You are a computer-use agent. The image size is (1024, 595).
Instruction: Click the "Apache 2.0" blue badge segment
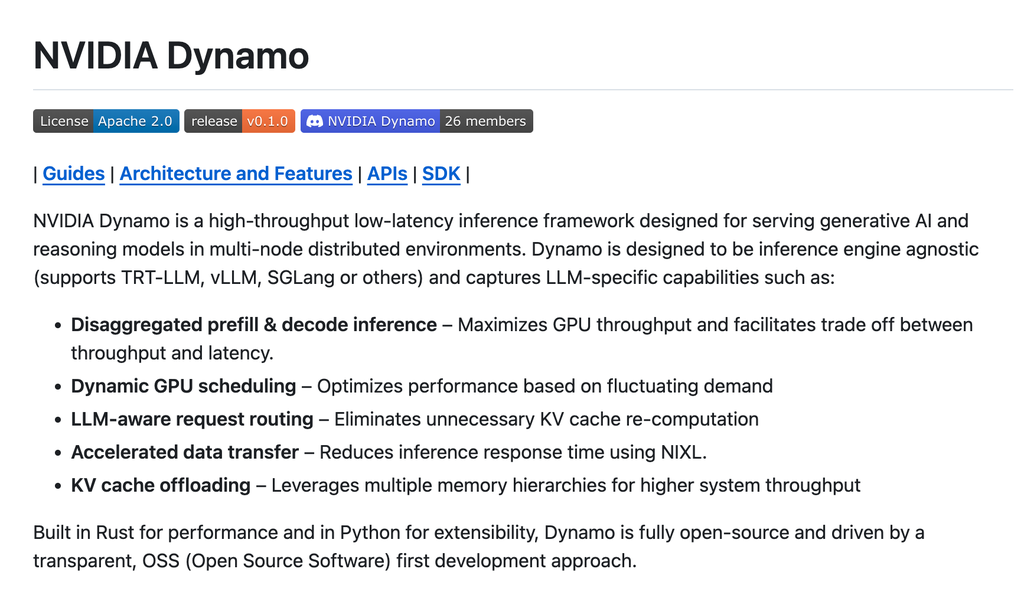click(136, 121)
